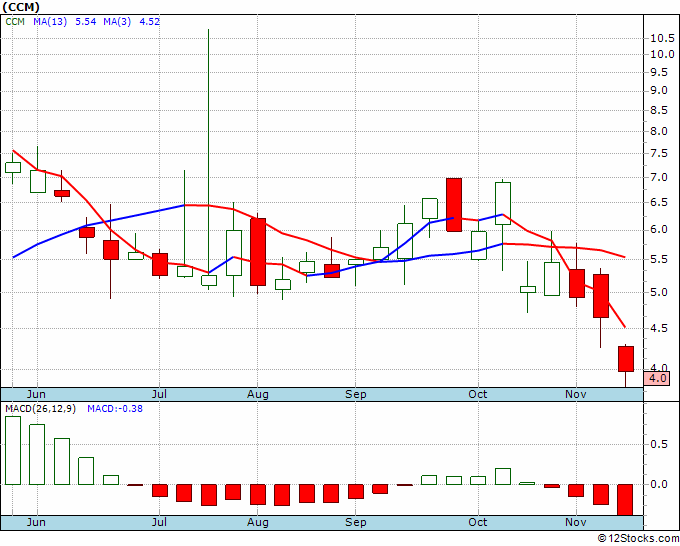Viewport: 680px width, 546px height.
Task: Select Aug on the price chart date axis
Action: point(258,394)
